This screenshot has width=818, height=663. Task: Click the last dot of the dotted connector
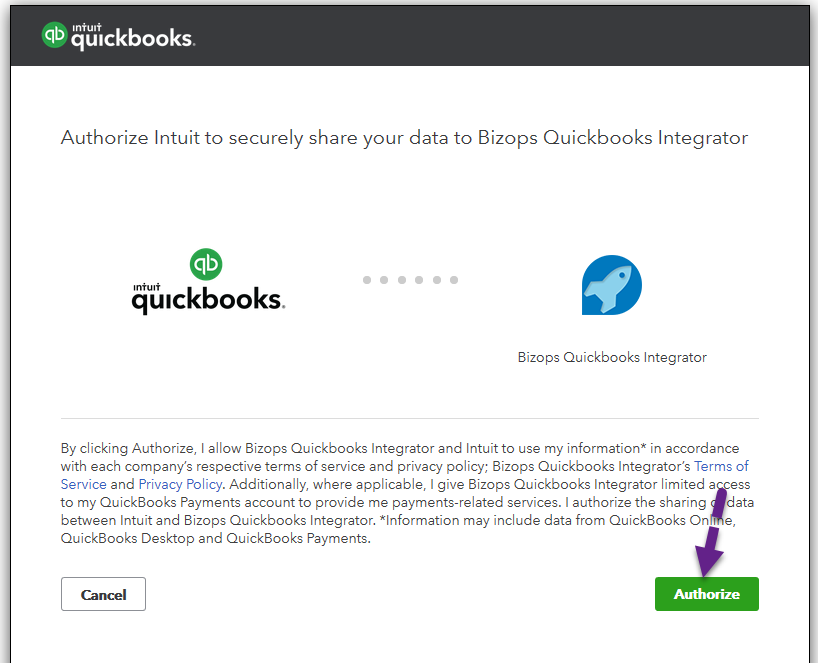click(454, 280)
